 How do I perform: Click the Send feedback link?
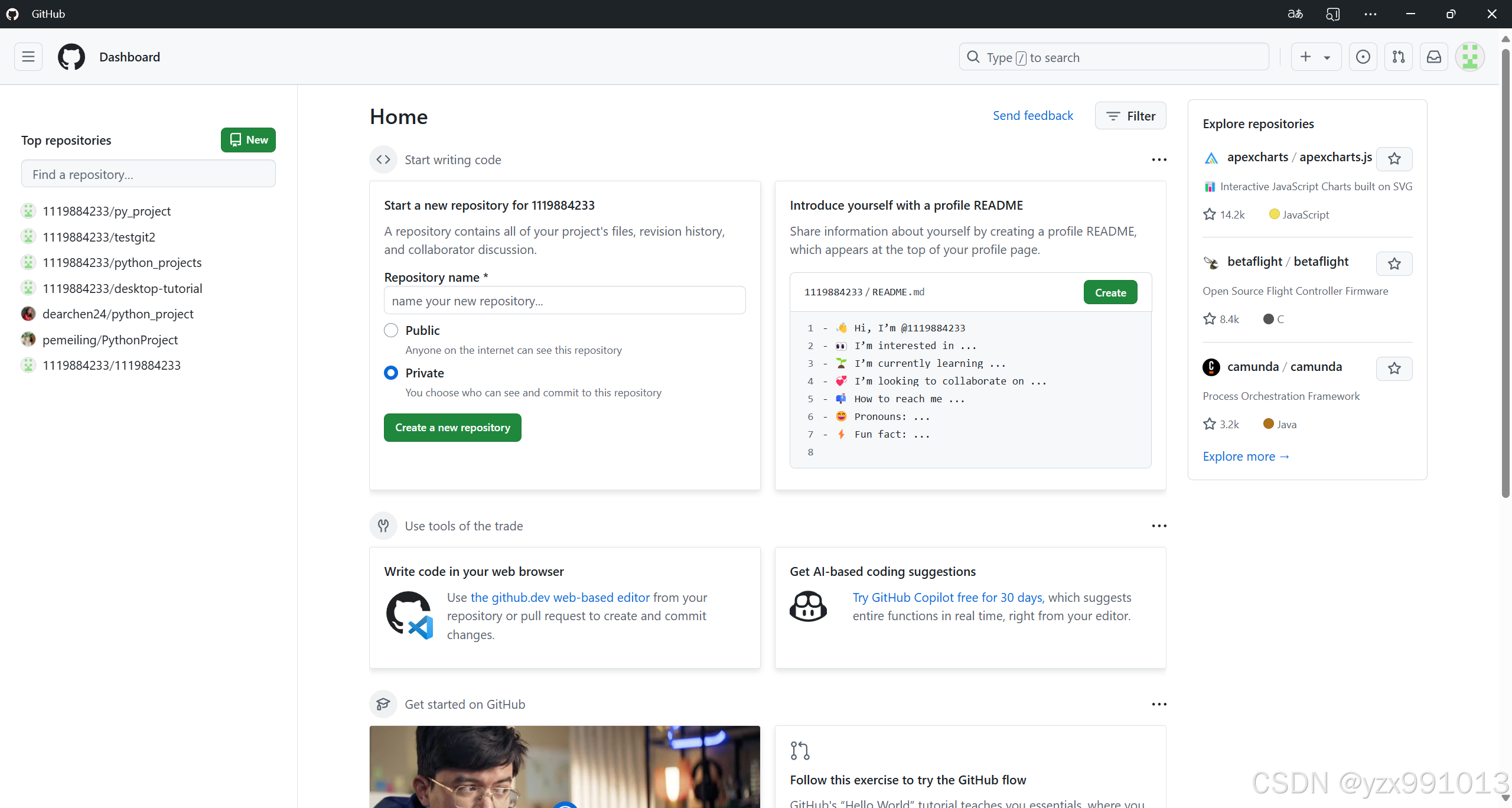(x=1032, y=116)
